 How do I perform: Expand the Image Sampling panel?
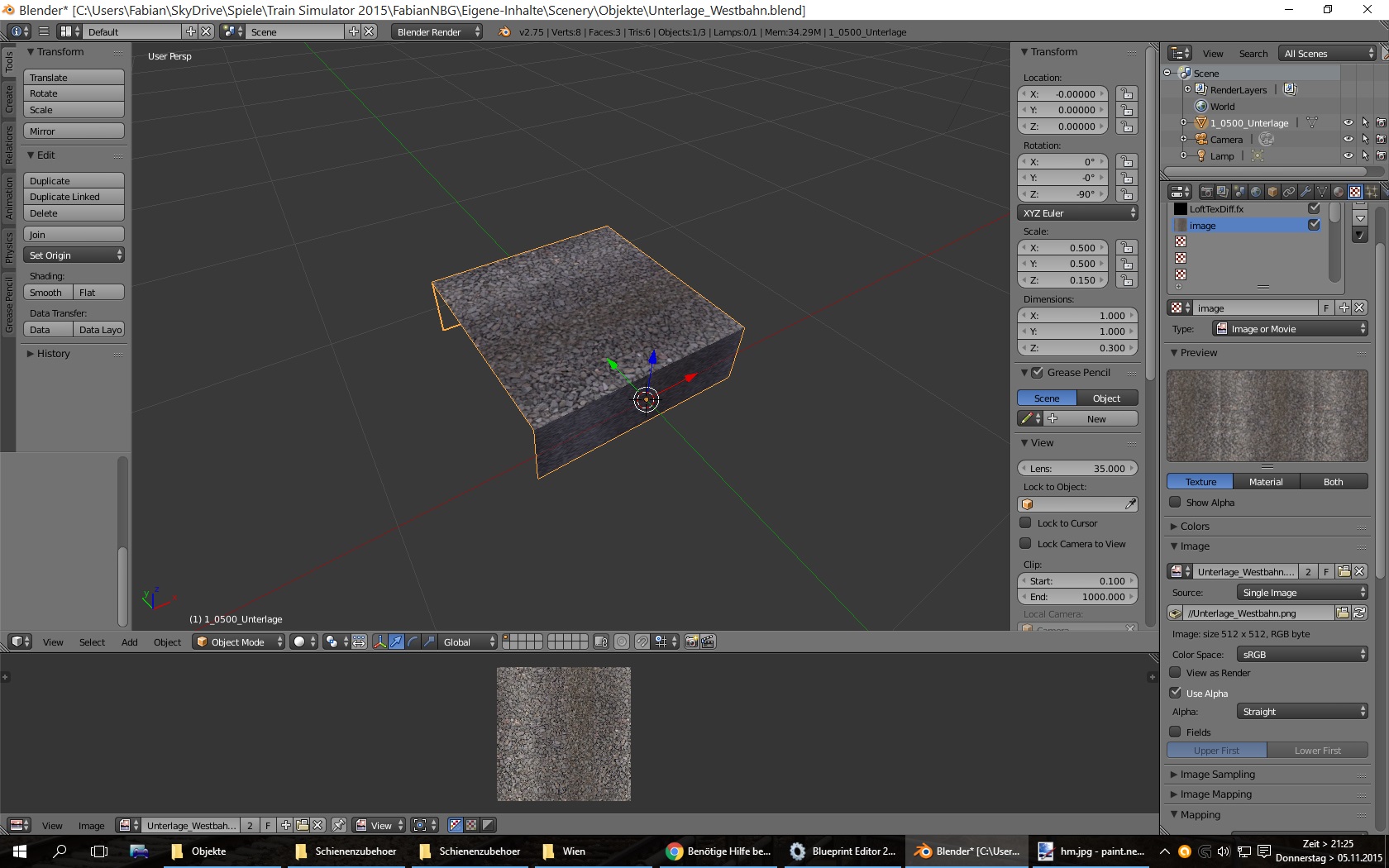[1217, 775]
